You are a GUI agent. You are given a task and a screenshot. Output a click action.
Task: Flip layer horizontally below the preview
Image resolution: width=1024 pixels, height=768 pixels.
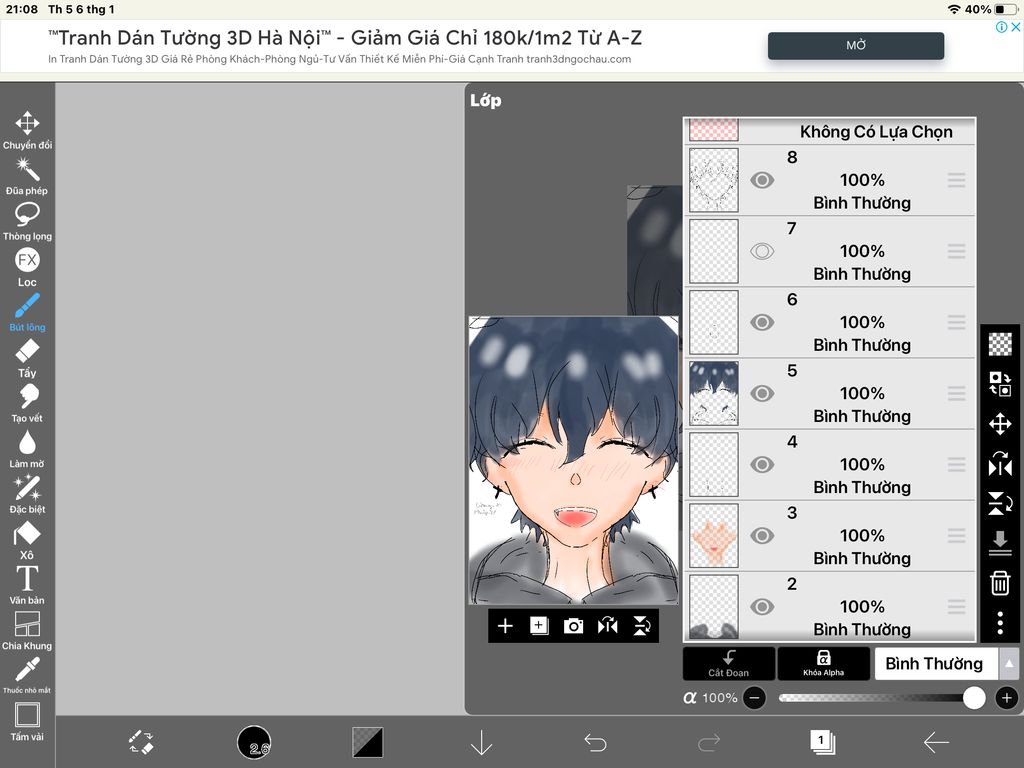coord(607,626)
